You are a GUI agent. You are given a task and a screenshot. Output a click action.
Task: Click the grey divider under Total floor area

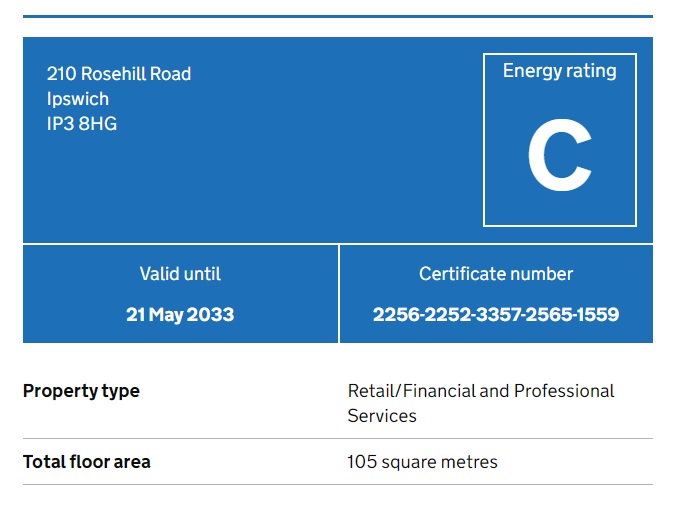[x=338, y=485]
